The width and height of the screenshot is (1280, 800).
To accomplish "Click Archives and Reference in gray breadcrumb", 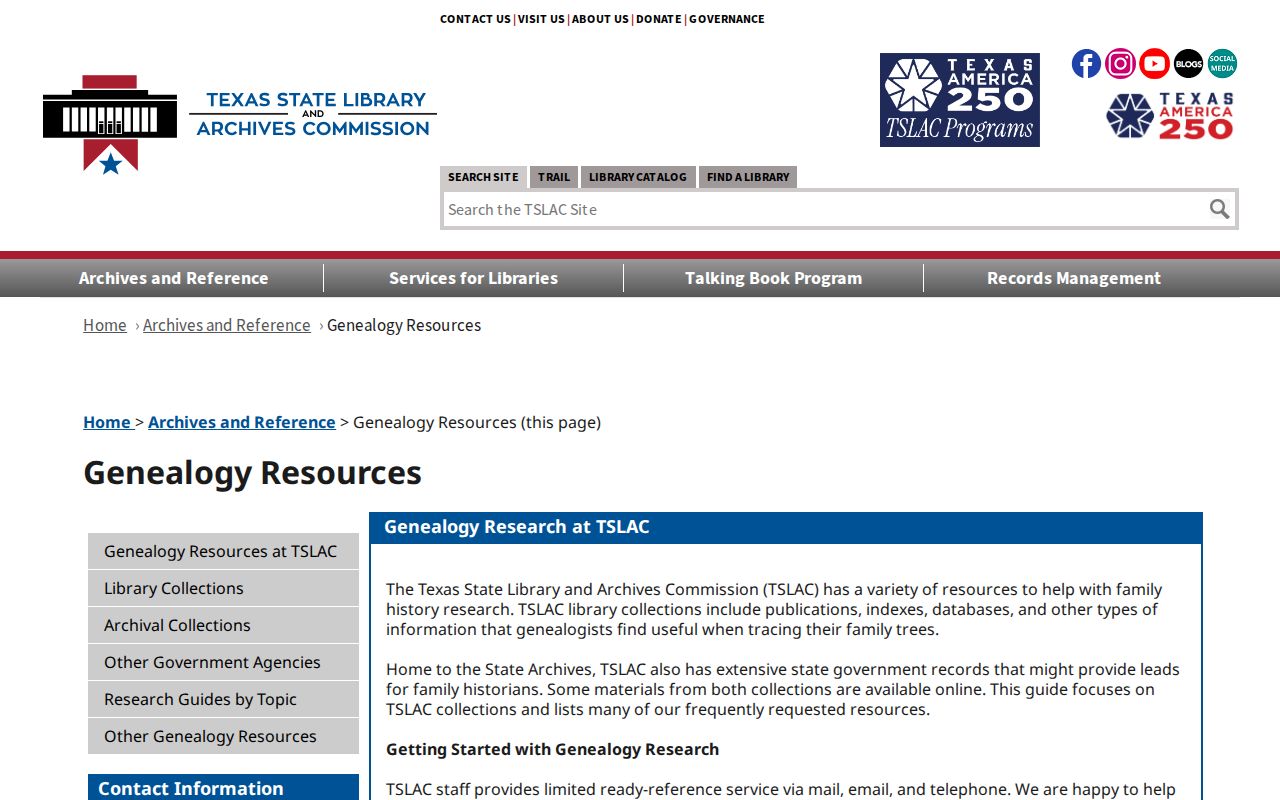I will [227, 325].
